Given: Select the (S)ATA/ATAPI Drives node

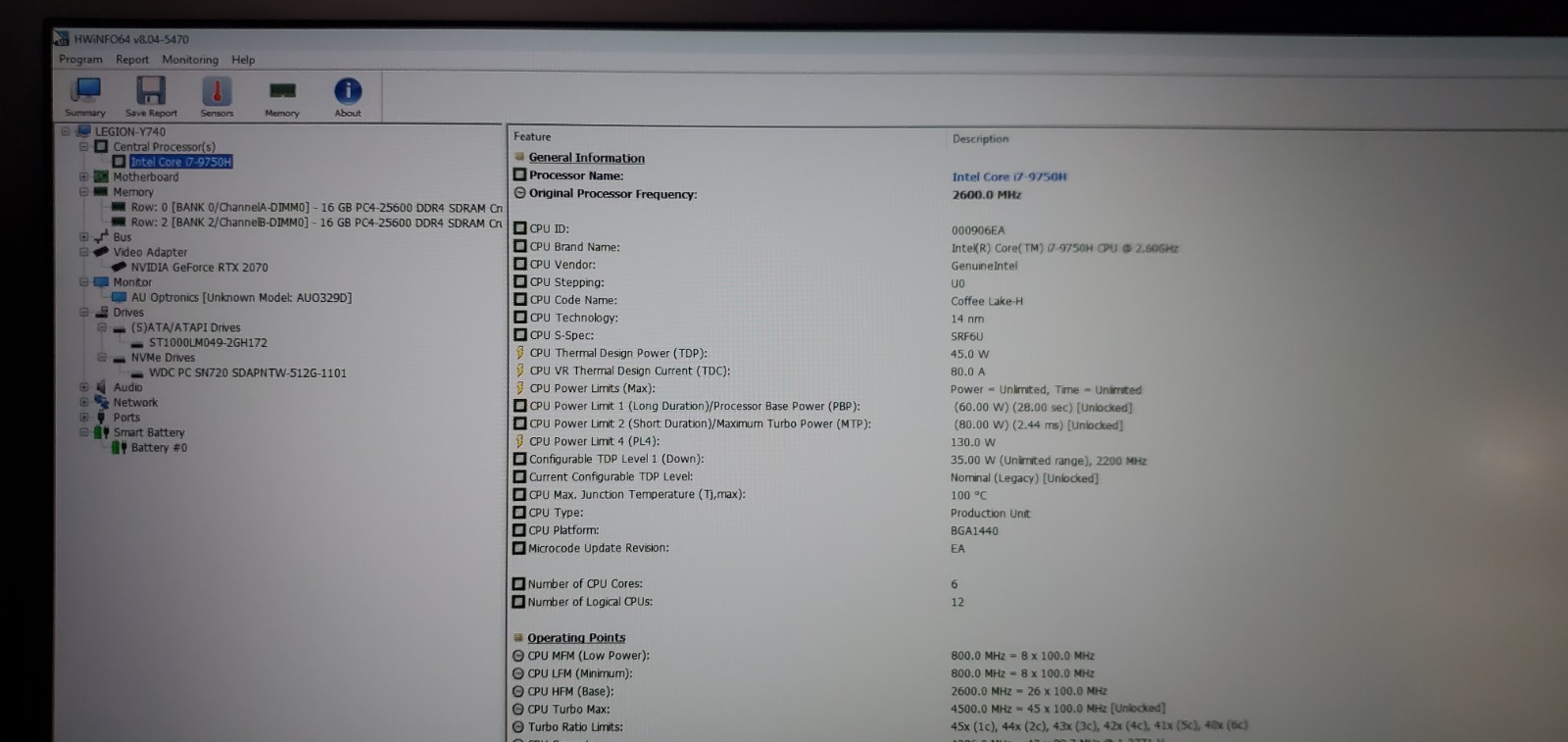Looking at the screenshot, I should [185, 327].
